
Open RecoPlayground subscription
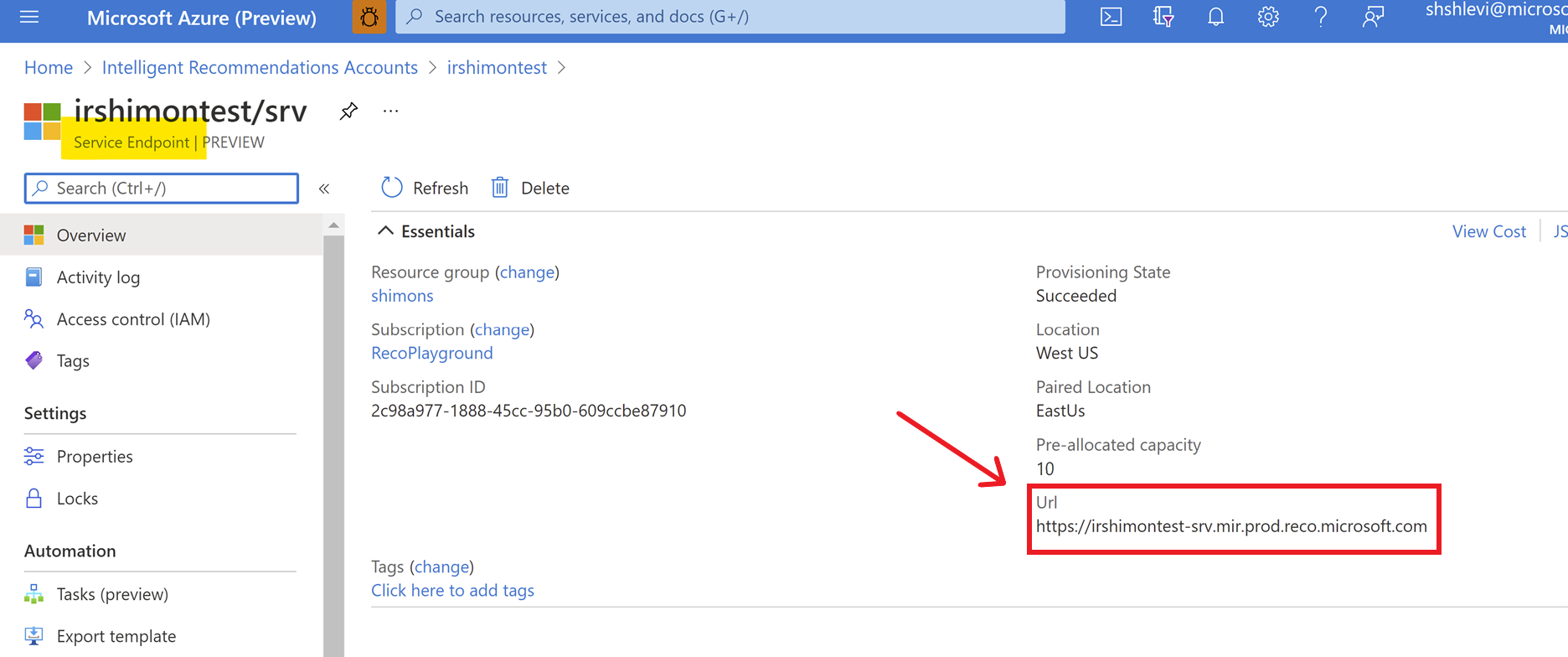tap(432, 353)
